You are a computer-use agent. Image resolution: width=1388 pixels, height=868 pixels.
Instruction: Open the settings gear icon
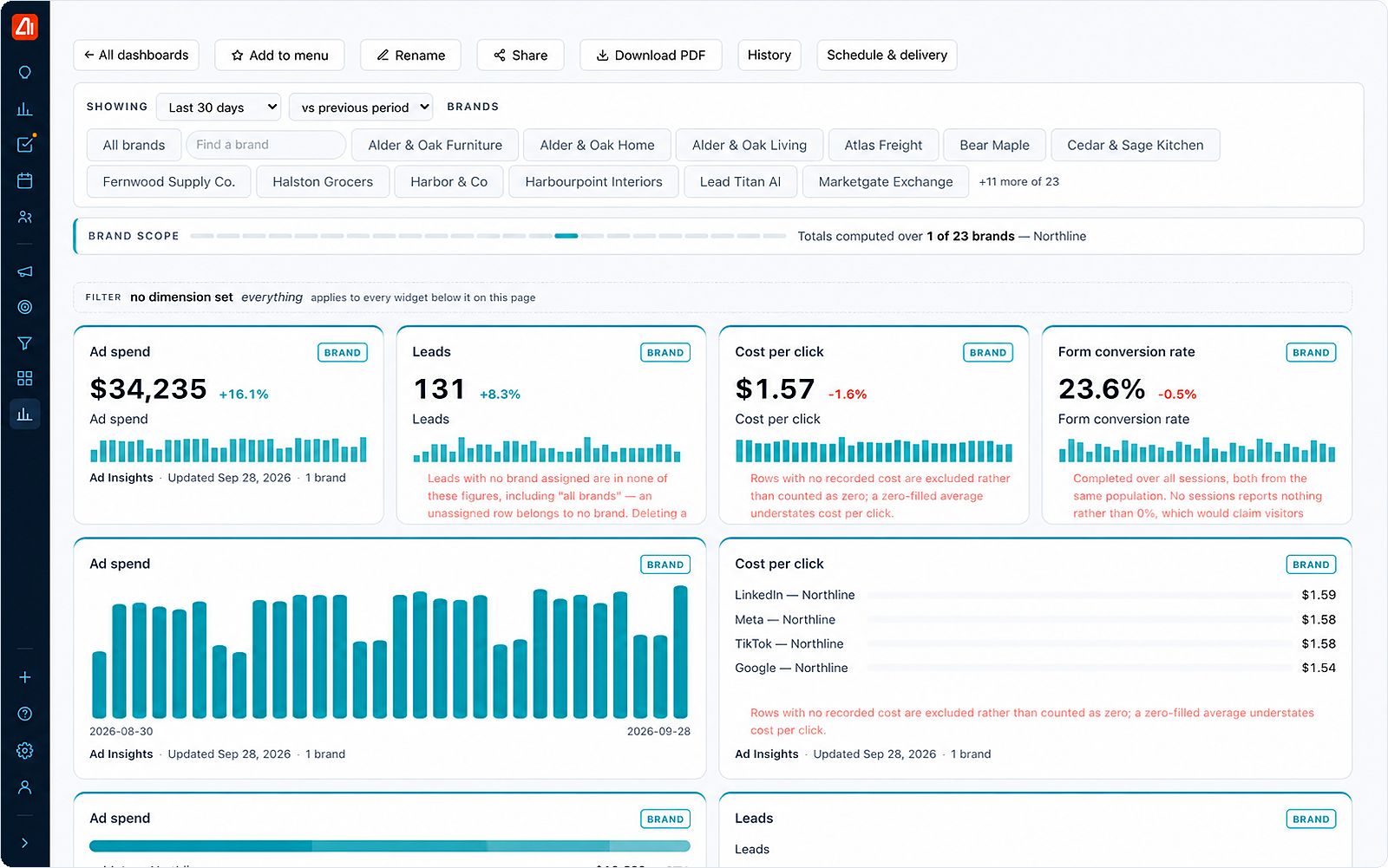click(x=25, y=750)
